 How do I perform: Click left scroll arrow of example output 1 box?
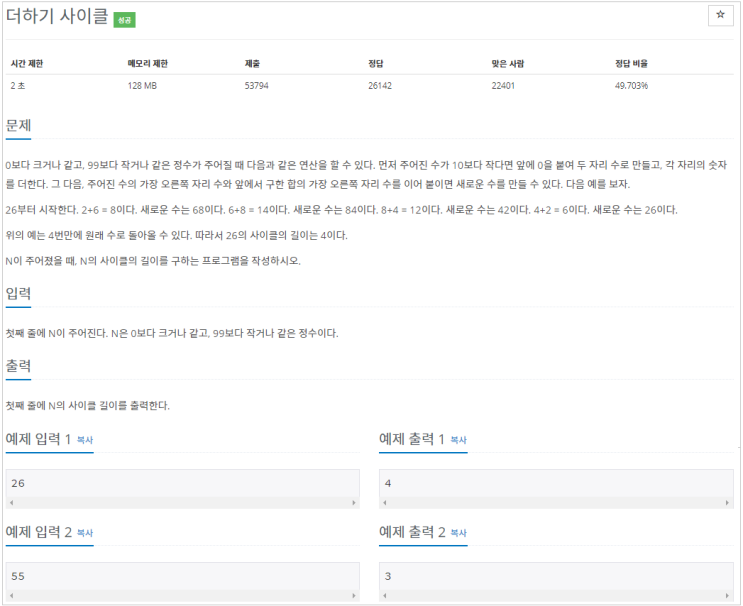(x=385, y=503)
